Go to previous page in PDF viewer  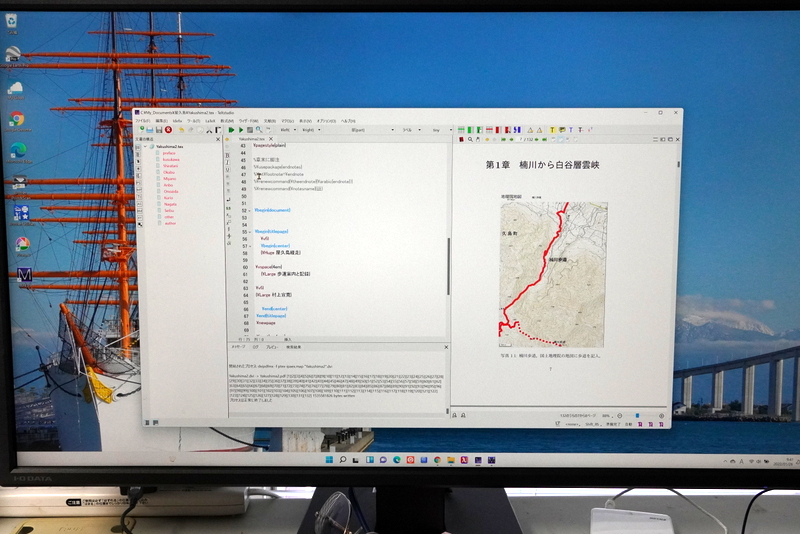pos(511,139)
